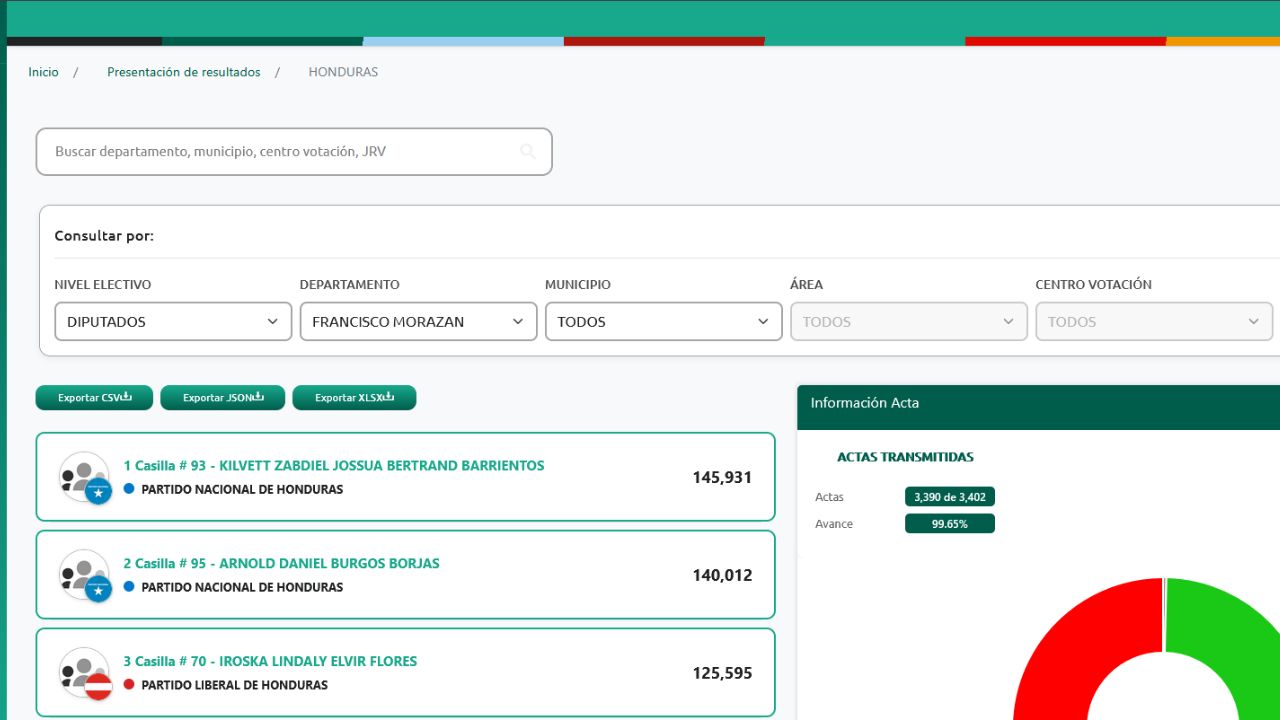Click blue party dot beside first candidate
1280x720 pixels.
click(129, 489)
